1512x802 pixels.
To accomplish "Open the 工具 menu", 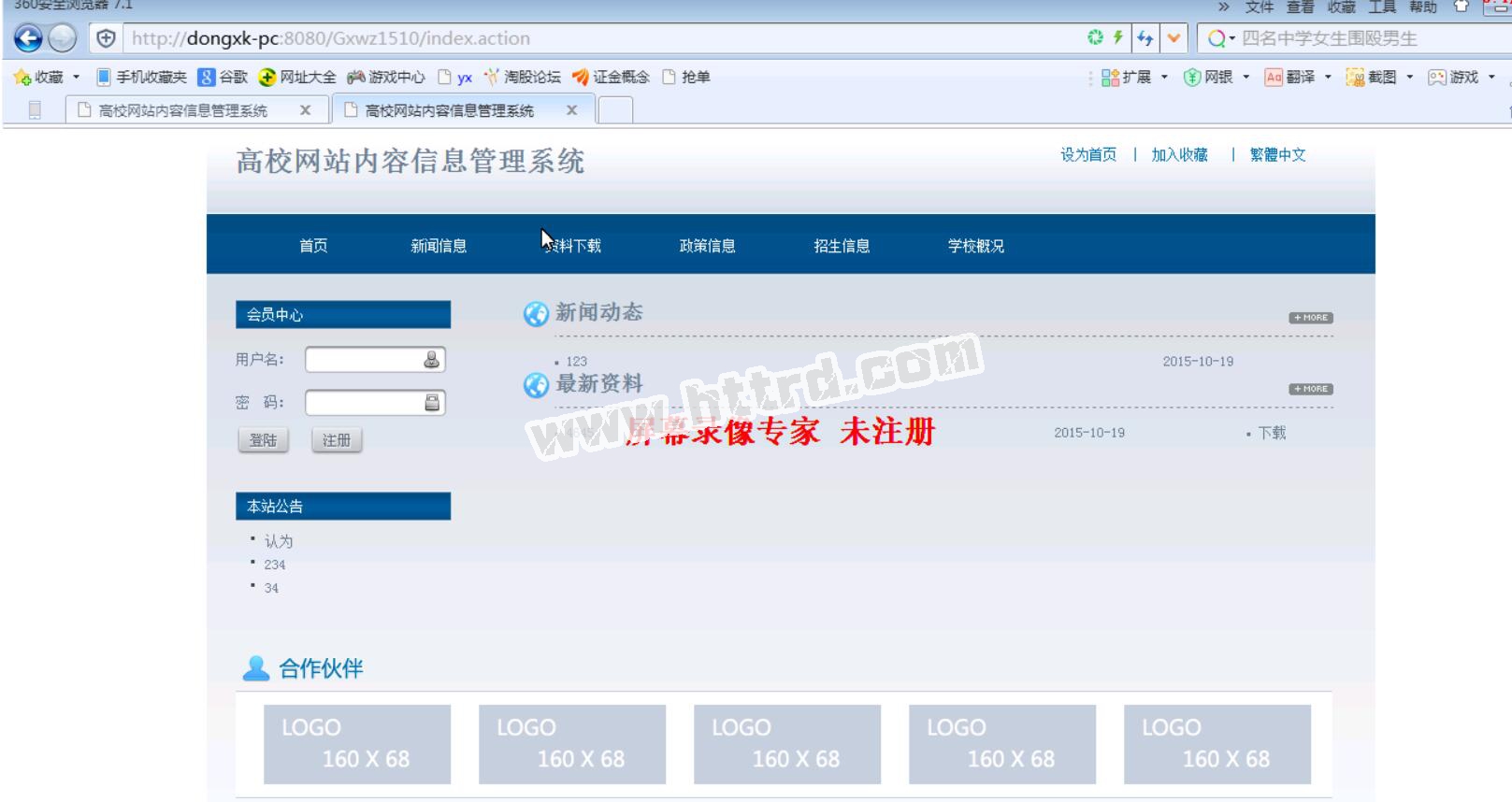I will [1382, 7].
